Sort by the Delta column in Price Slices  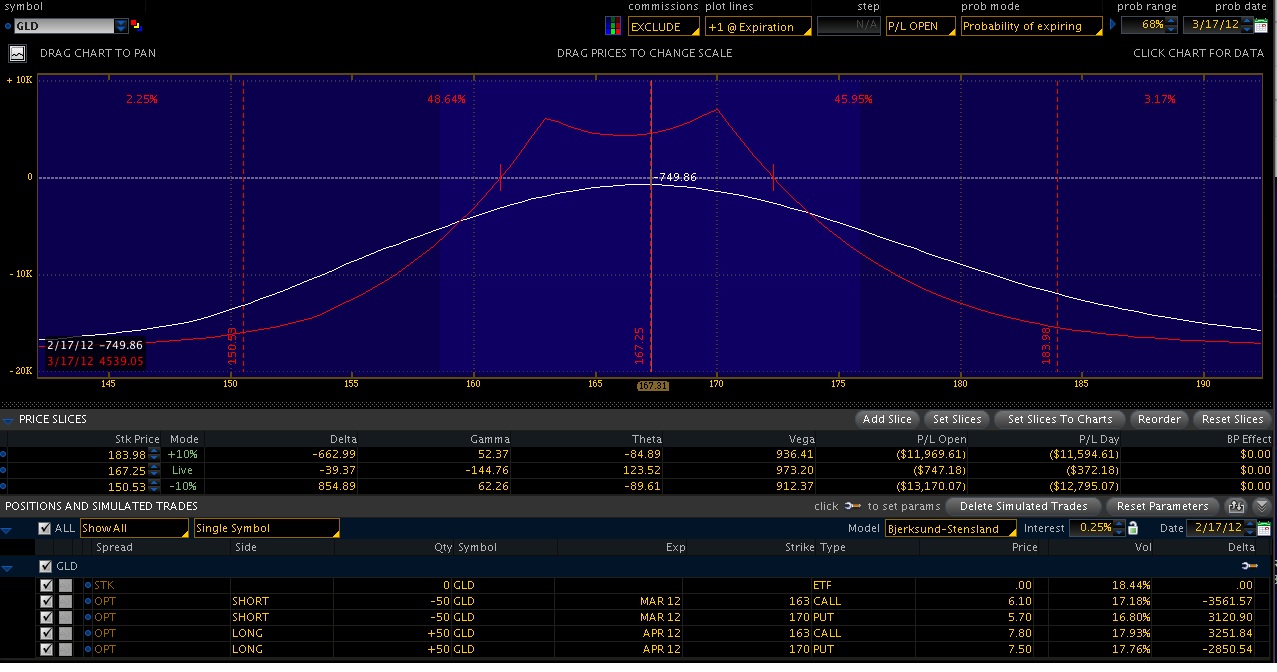click(343, 439)
